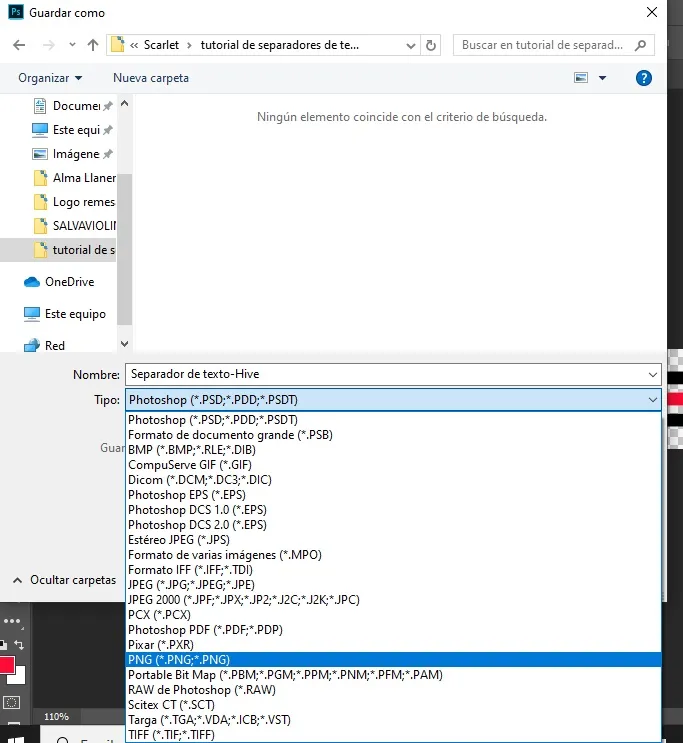Select Este equipo under OneDrive
The image size is (683, 743).
click(64, 314)
